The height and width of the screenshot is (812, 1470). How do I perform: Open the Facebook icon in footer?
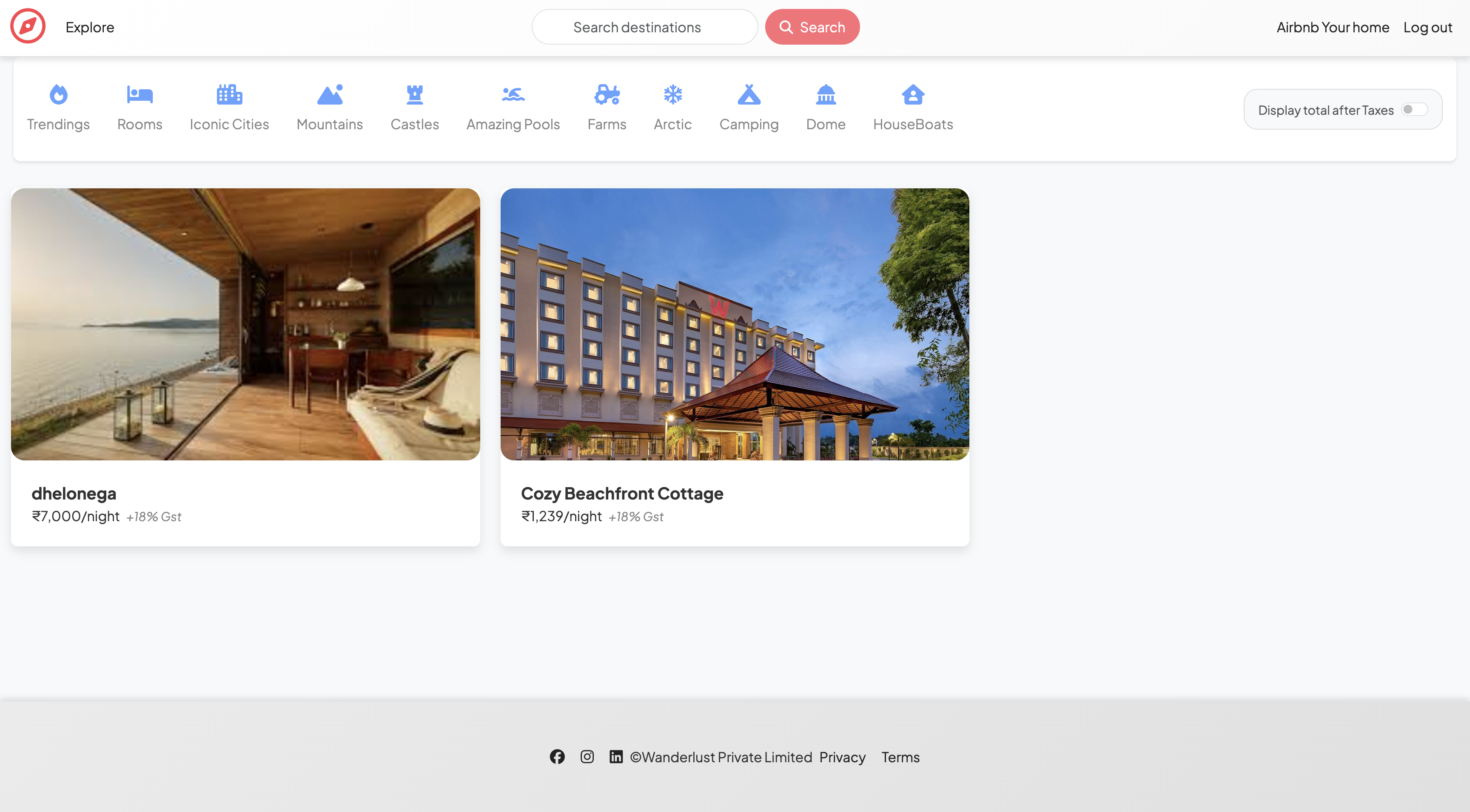tap(557, 757)
